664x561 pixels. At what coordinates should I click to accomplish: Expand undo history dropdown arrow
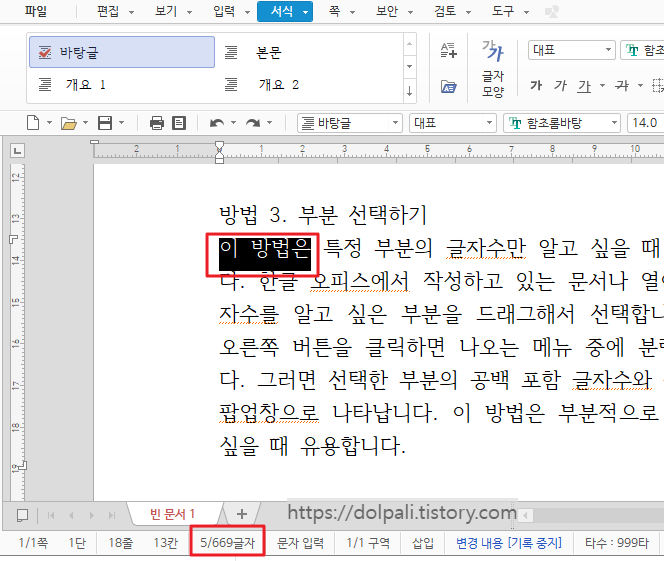[233, 123]
